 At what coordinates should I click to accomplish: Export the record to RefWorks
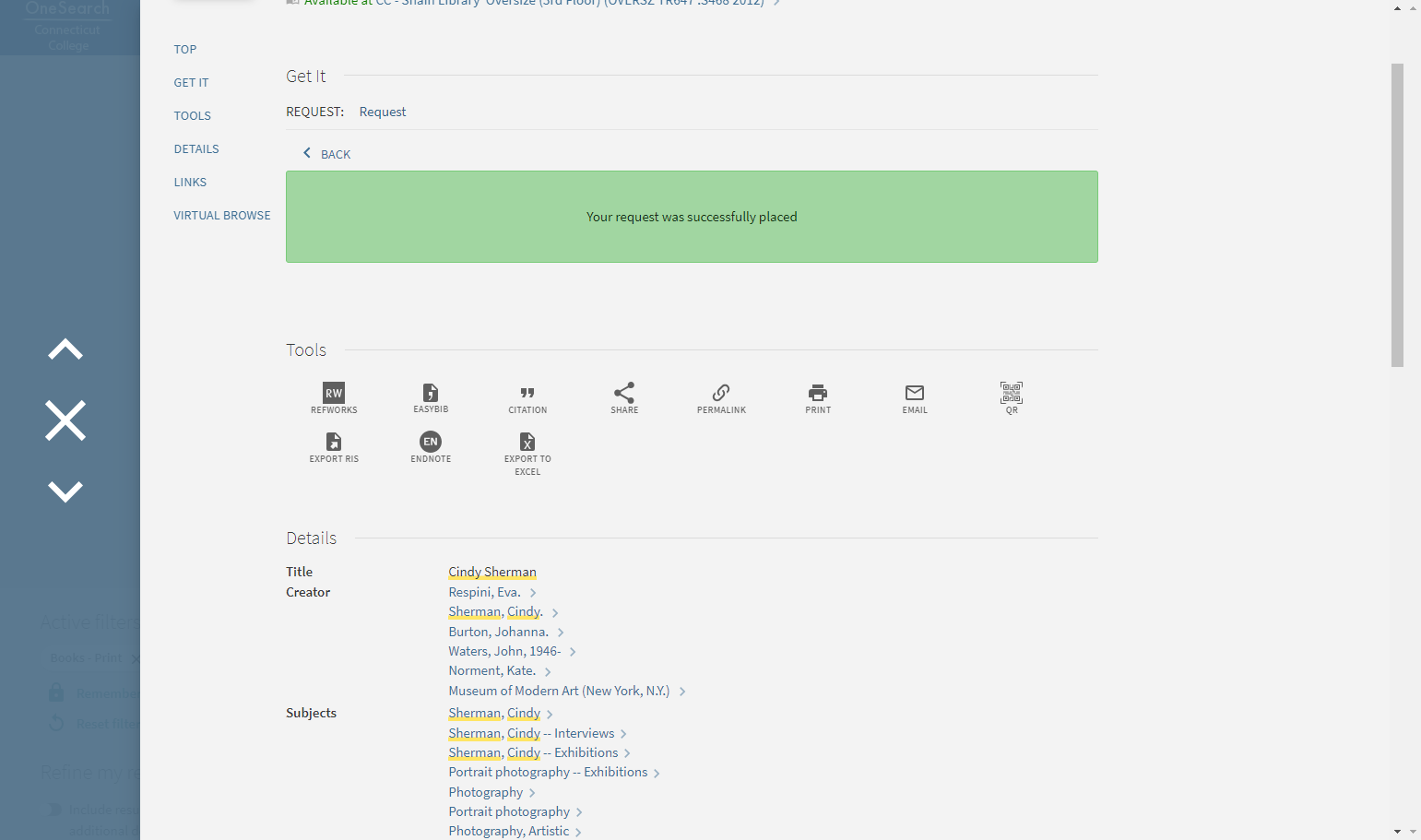tap(334, 398)
